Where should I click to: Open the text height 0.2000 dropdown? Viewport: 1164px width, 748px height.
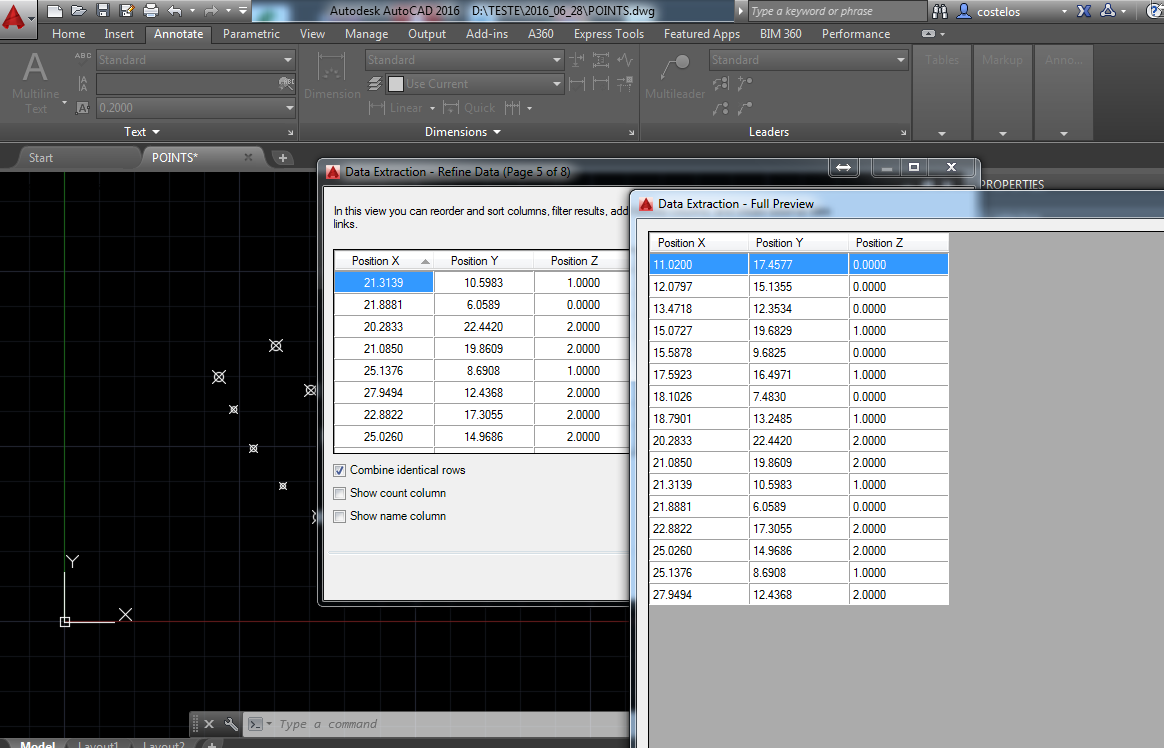(x=289, y=108)
